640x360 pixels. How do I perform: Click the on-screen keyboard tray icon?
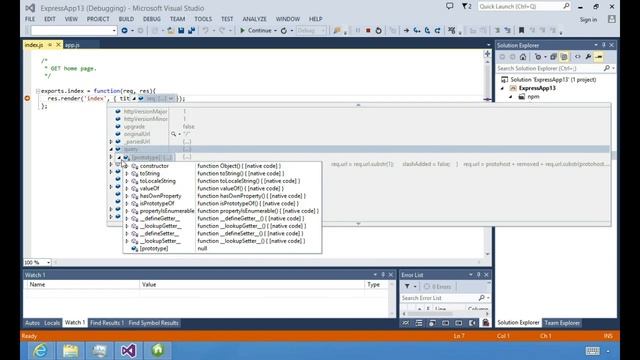point(592,351)
